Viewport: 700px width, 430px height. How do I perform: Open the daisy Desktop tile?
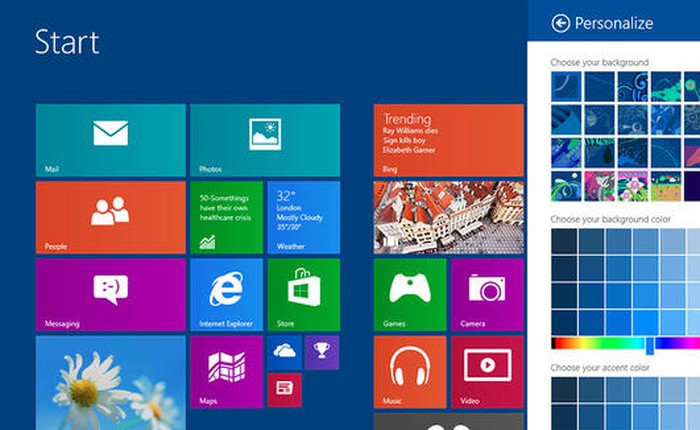pyautogui.click(x=111, y=383)
